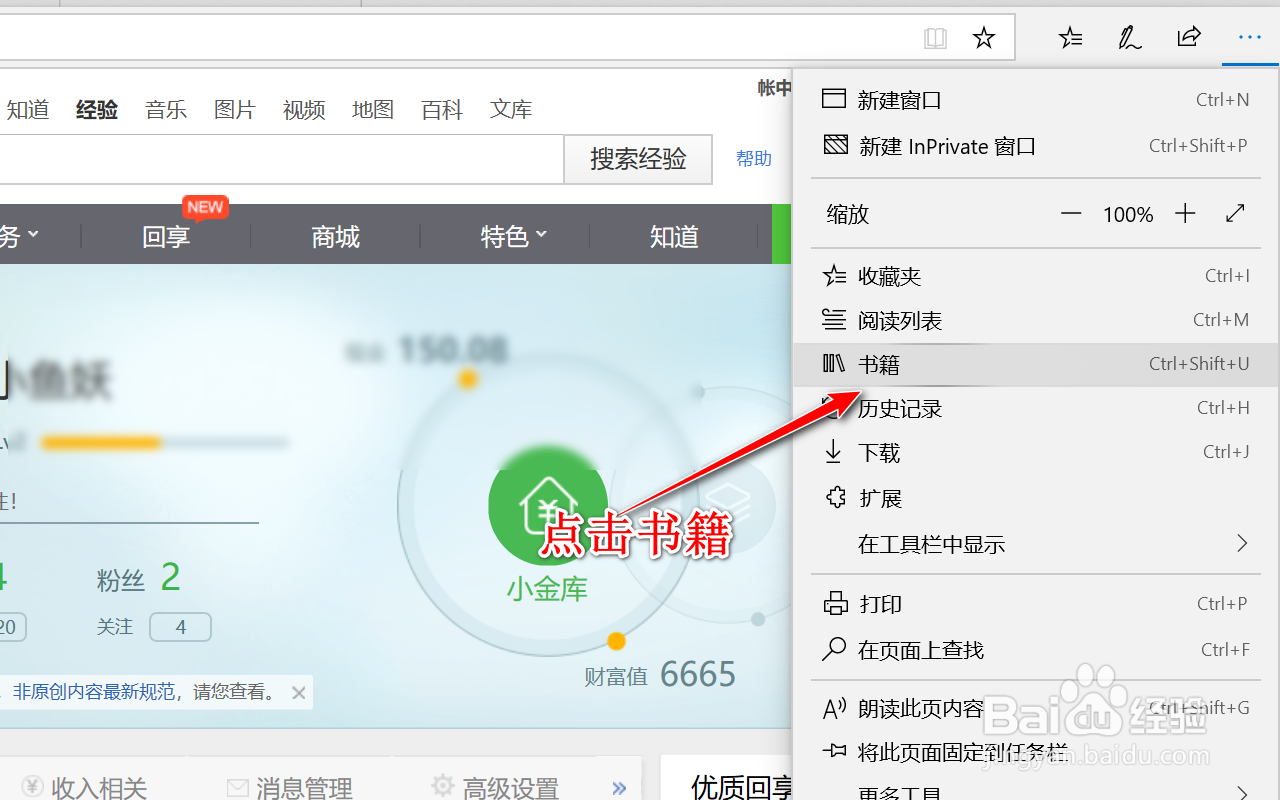Viewport: 1280px width, 800px height.
Task: Switch to the 经验 tab
Action: click(x=96, y=109)
